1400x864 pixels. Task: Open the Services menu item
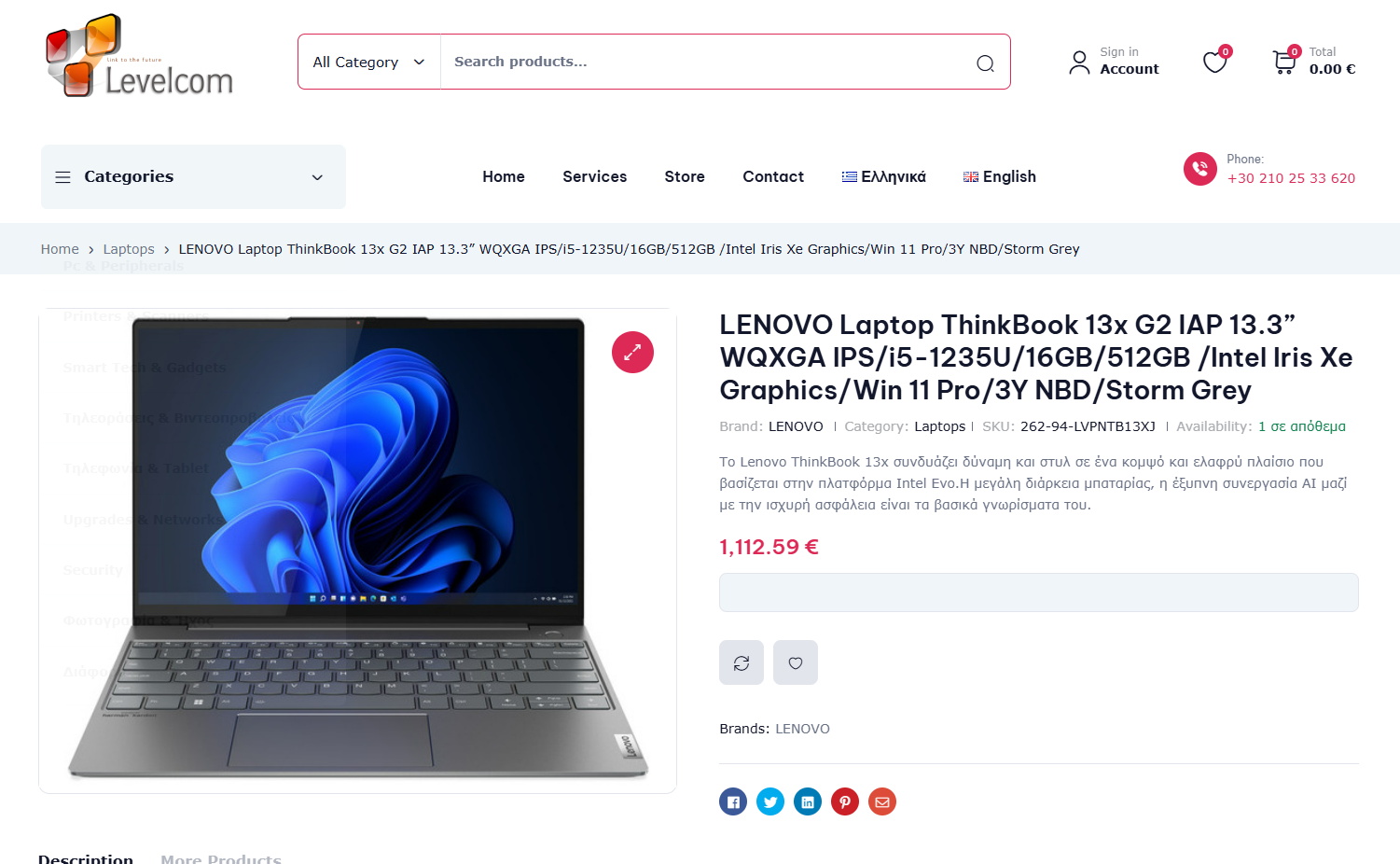(x=594, y=176)
